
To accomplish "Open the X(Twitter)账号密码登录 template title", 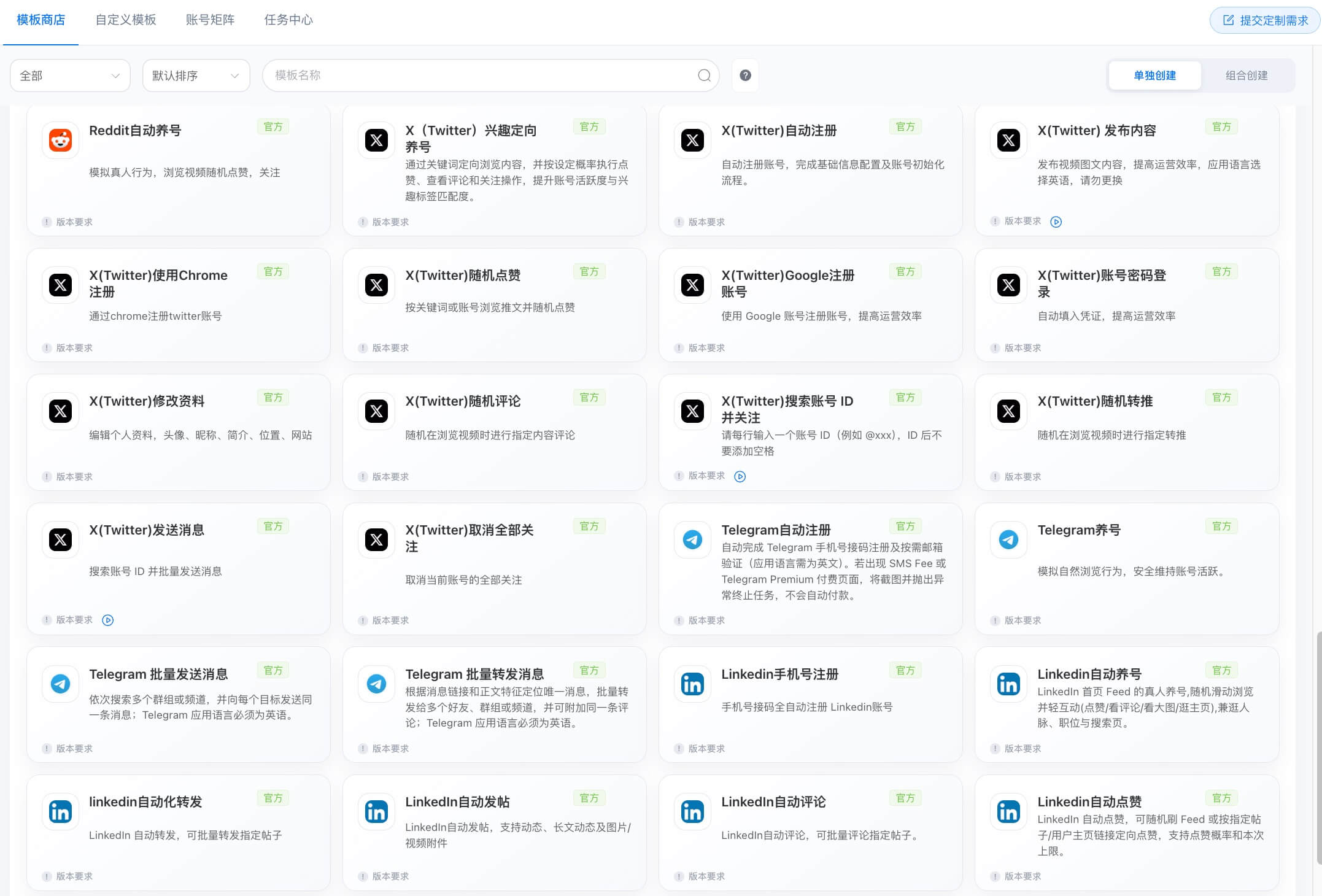I will coord(1102,283).
